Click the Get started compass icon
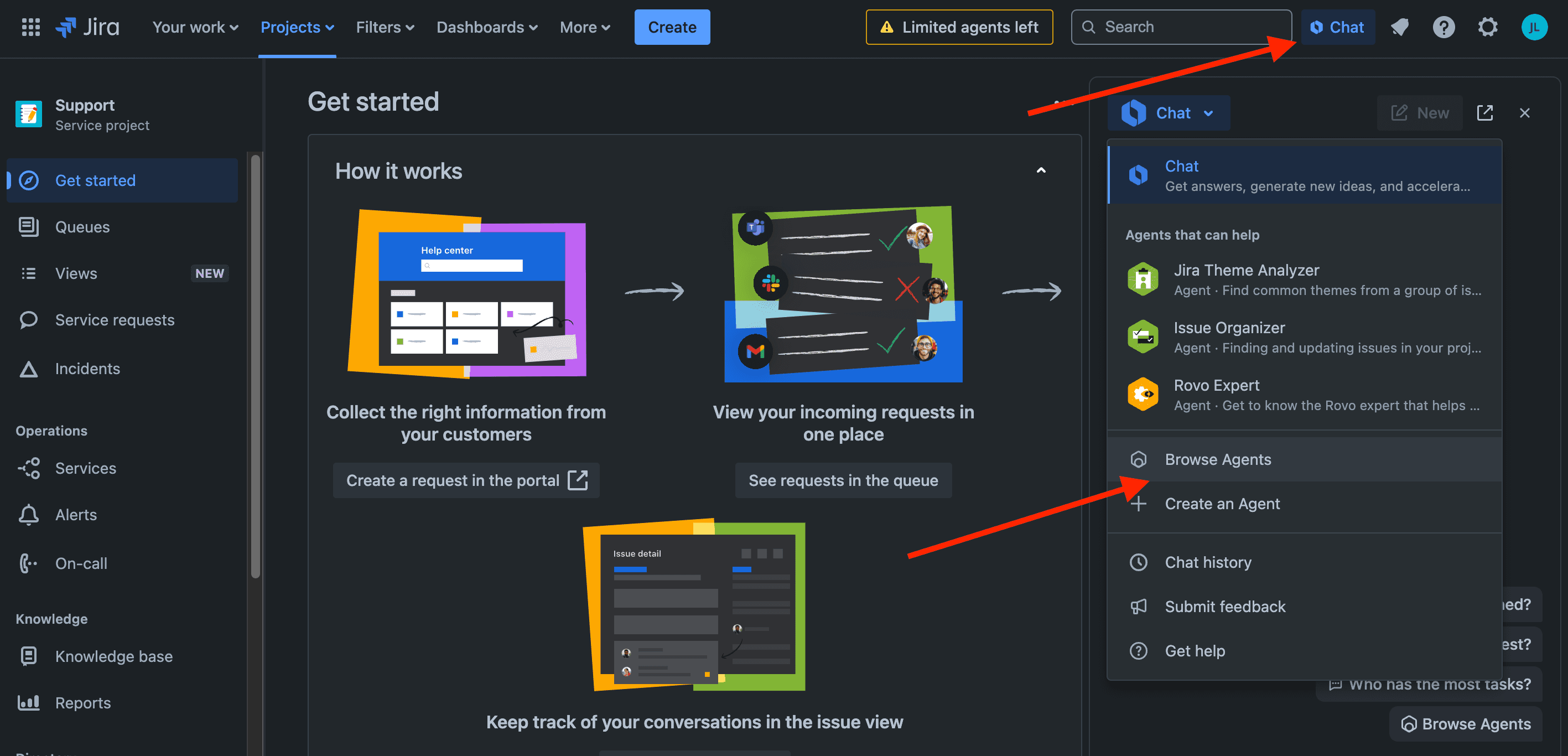 coord(29,181)
